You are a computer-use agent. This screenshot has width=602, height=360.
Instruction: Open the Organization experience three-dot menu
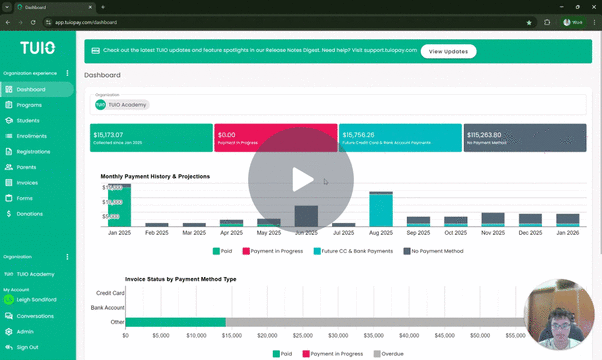(x=67, y=73)
